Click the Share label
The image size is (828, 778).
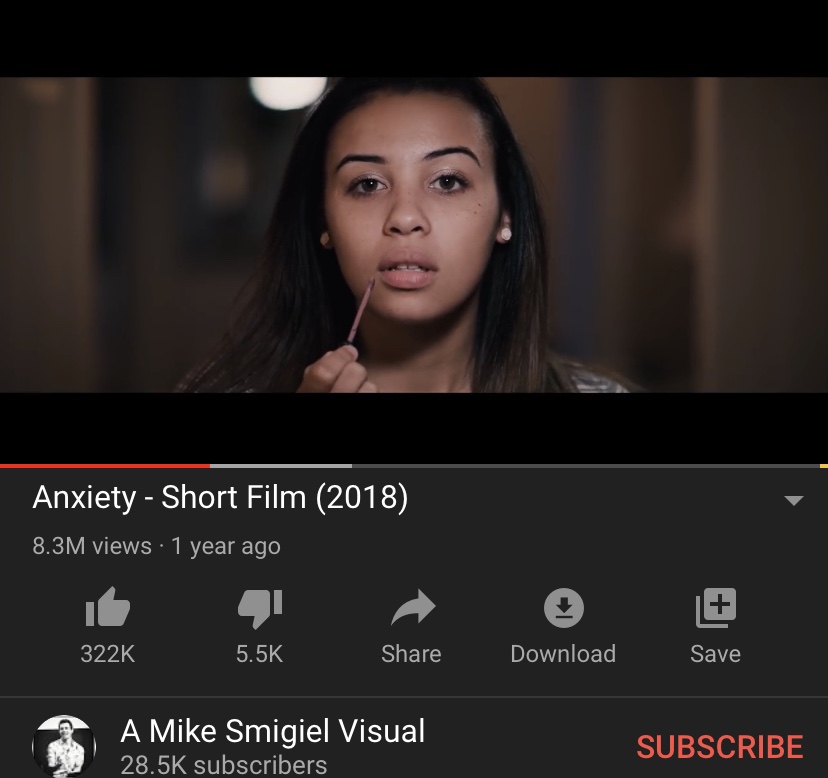pos(411,654)
